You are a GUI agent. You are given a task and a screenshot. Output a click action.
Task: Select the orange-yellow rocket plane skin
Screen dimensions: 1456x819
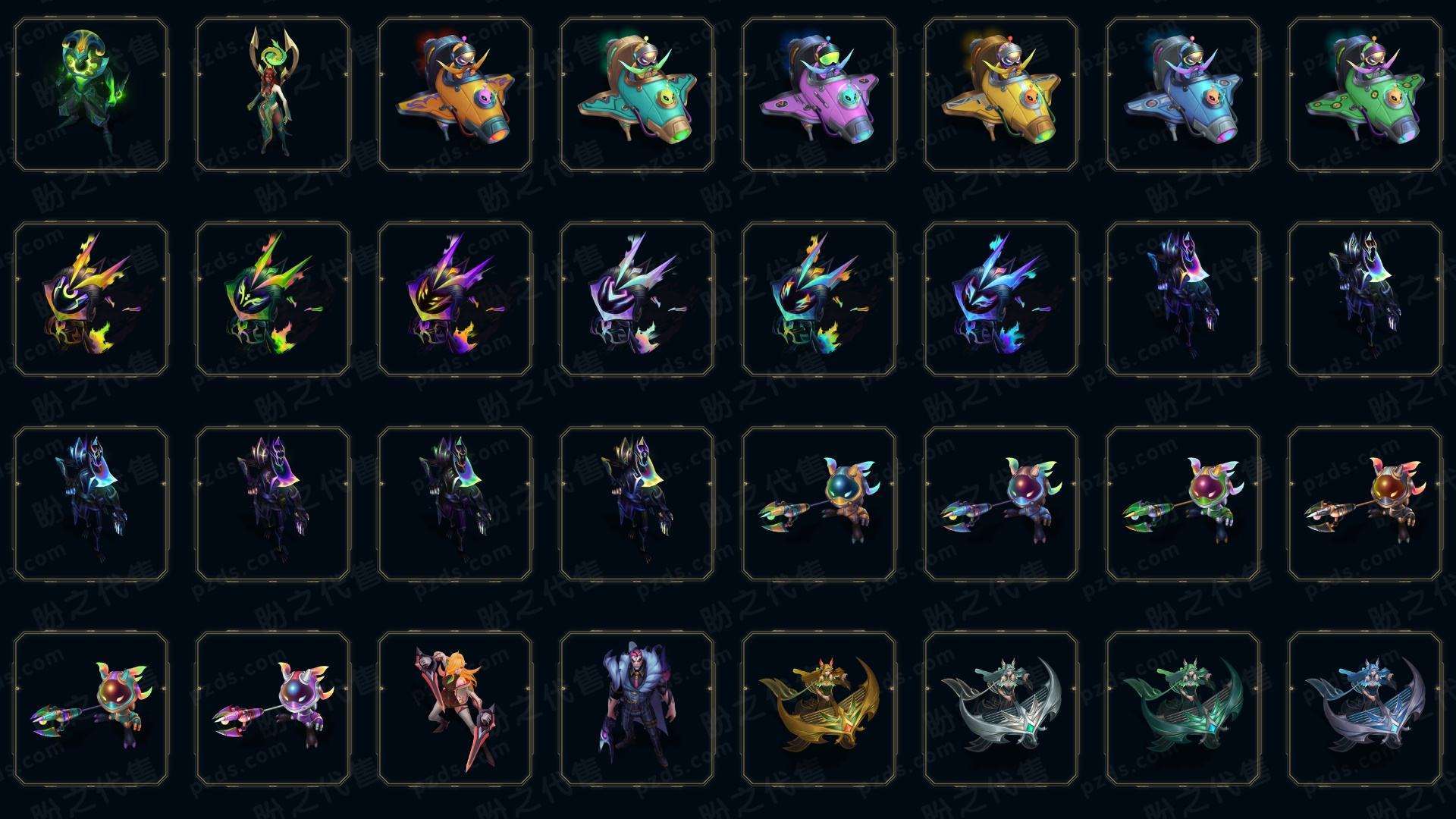[x=455, y=94]
